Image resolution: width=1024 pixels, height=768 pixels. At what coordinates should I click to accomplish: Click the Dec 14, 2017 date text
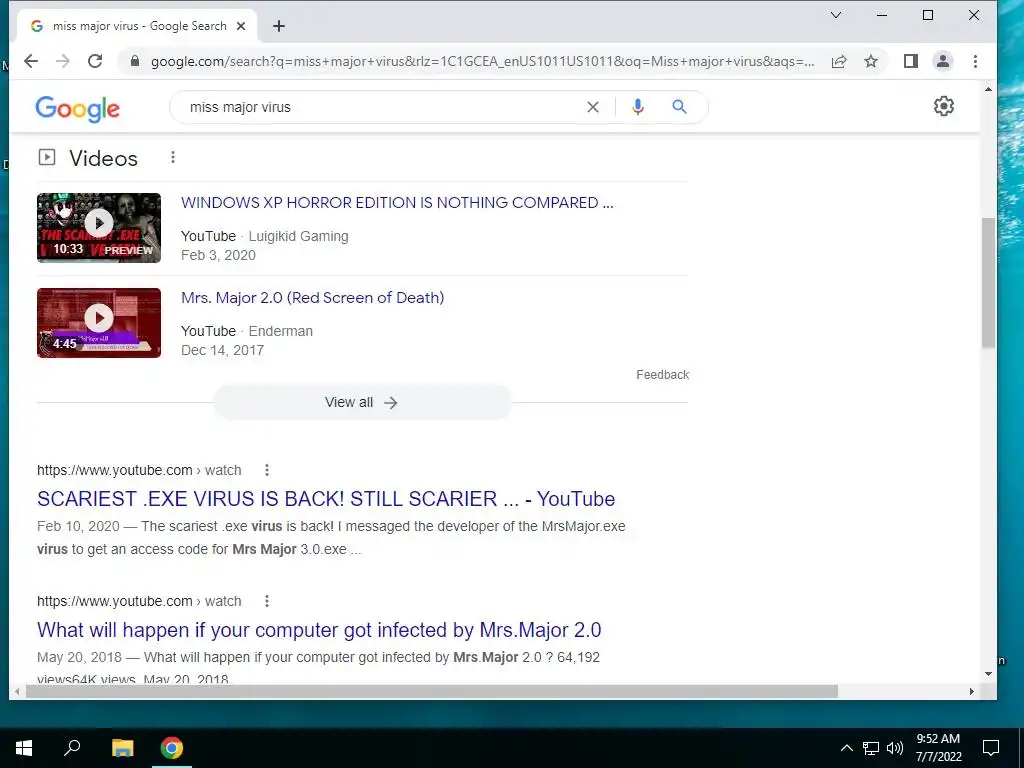(x=223, y=350)
